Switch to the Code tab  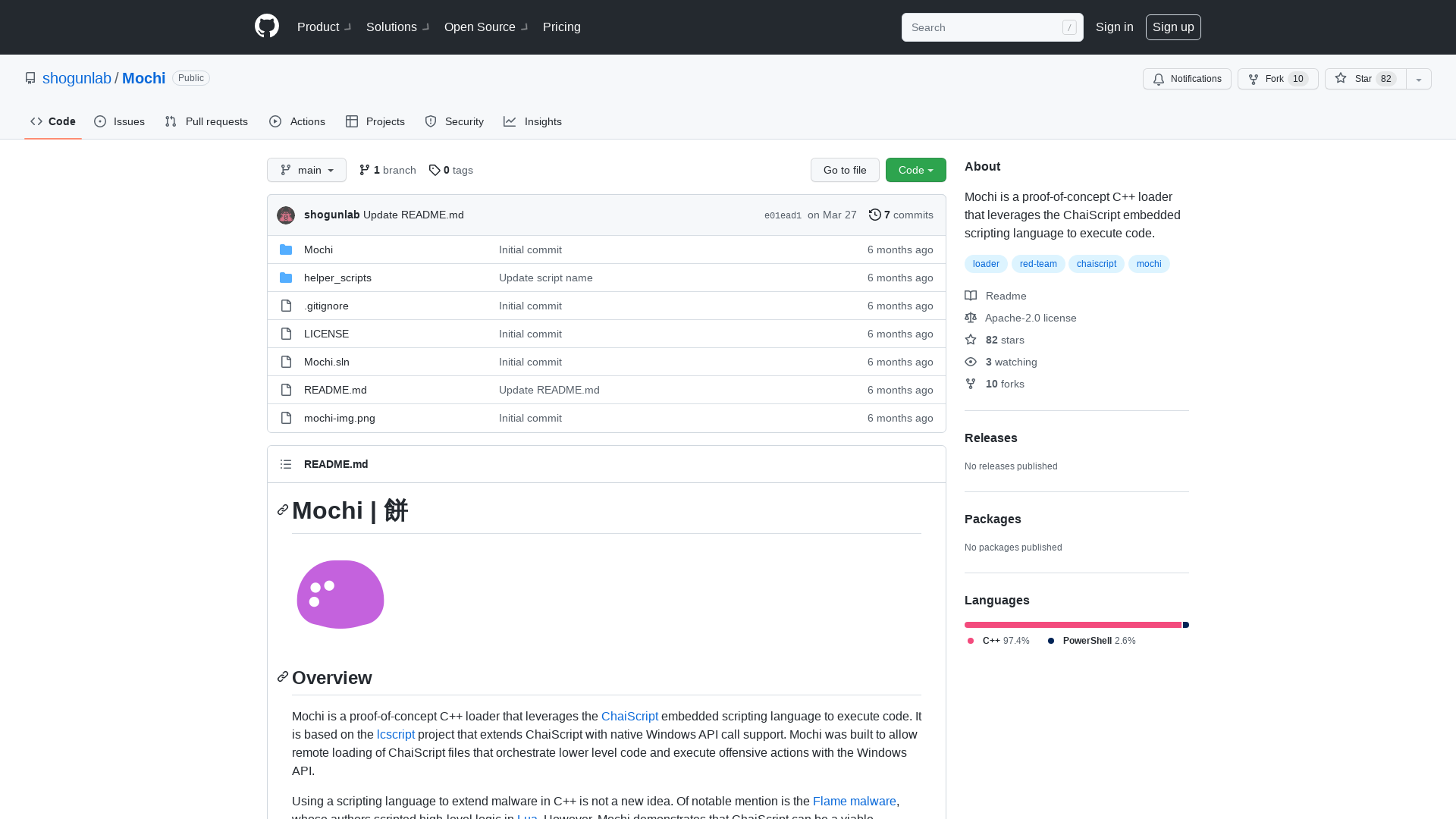53,121
